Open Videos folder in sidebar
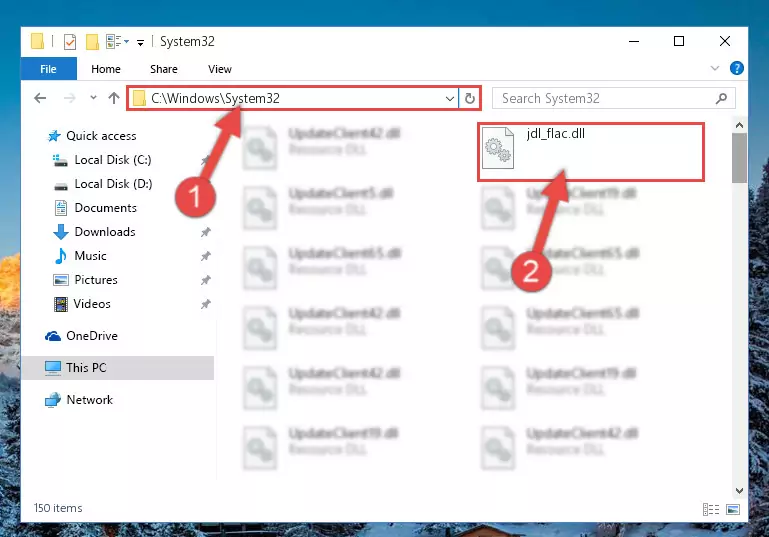The image size is (769, 537). pos(92,304)
